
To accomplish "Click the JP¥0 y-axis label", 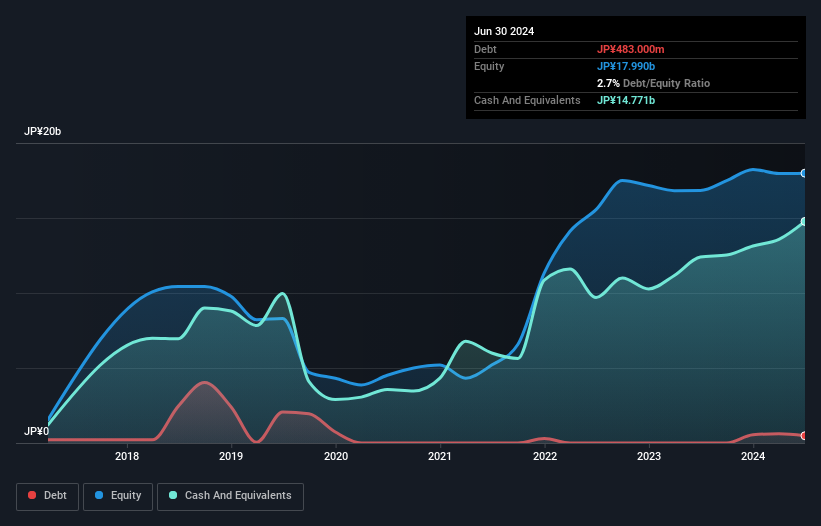I will tap(36, 431).
